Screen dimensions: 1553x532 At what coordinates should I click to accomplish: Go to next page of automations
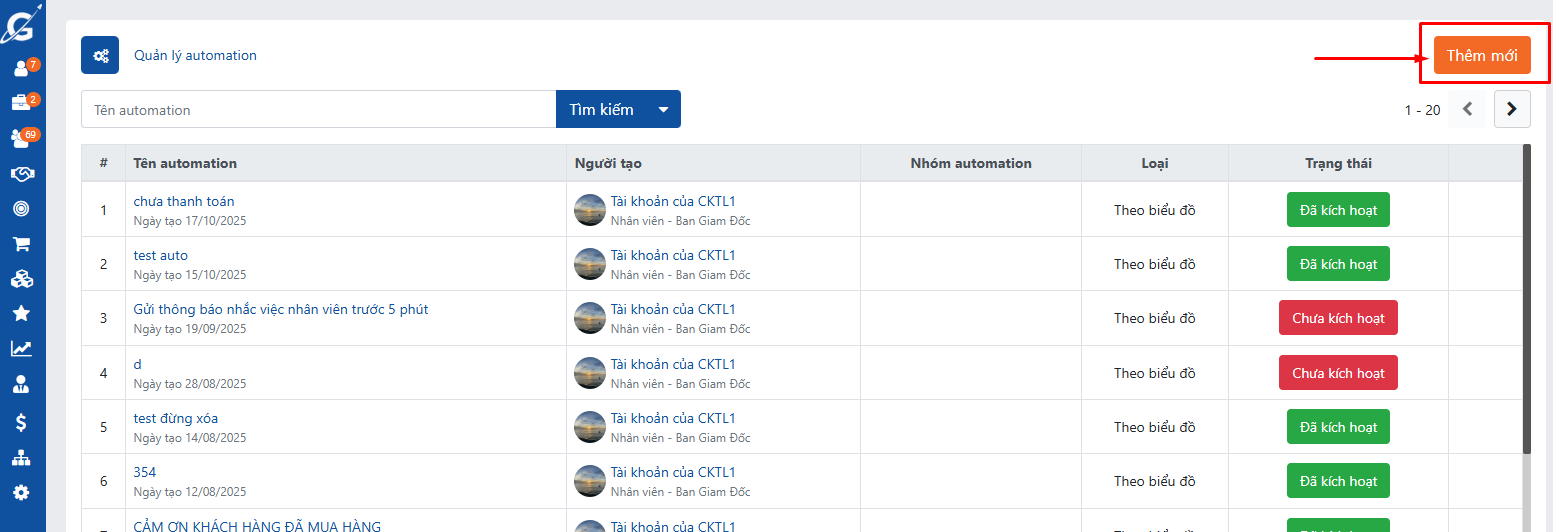pyautogui.click(x=1512, y=110)
